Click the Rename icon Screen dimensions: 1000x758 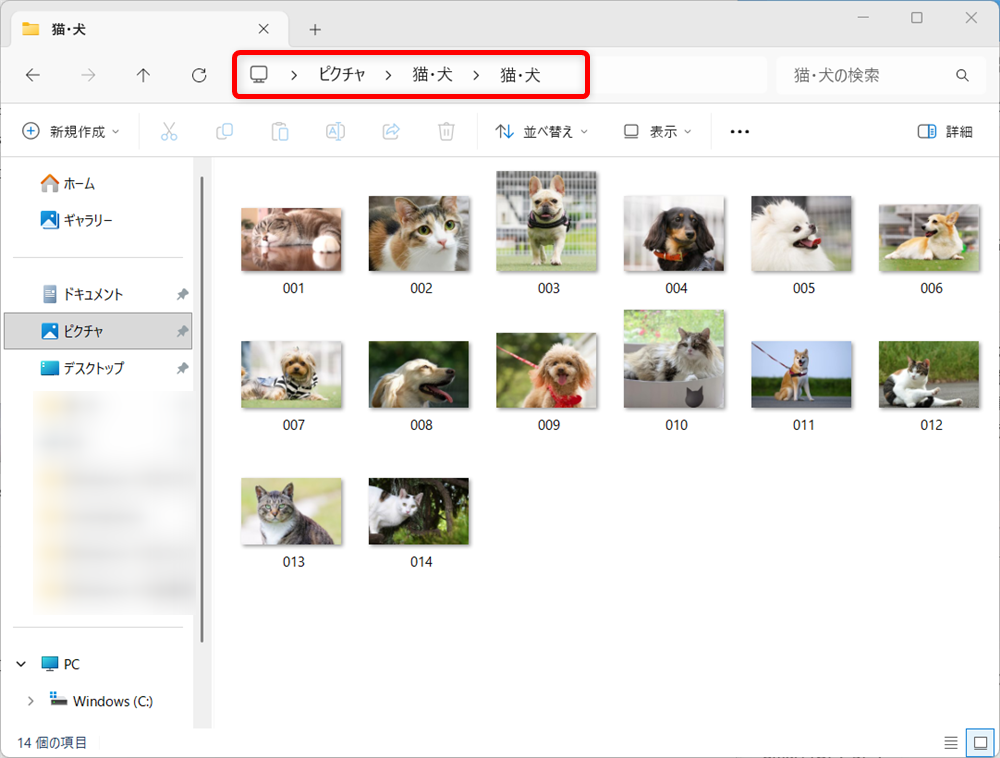coord(335,131)
